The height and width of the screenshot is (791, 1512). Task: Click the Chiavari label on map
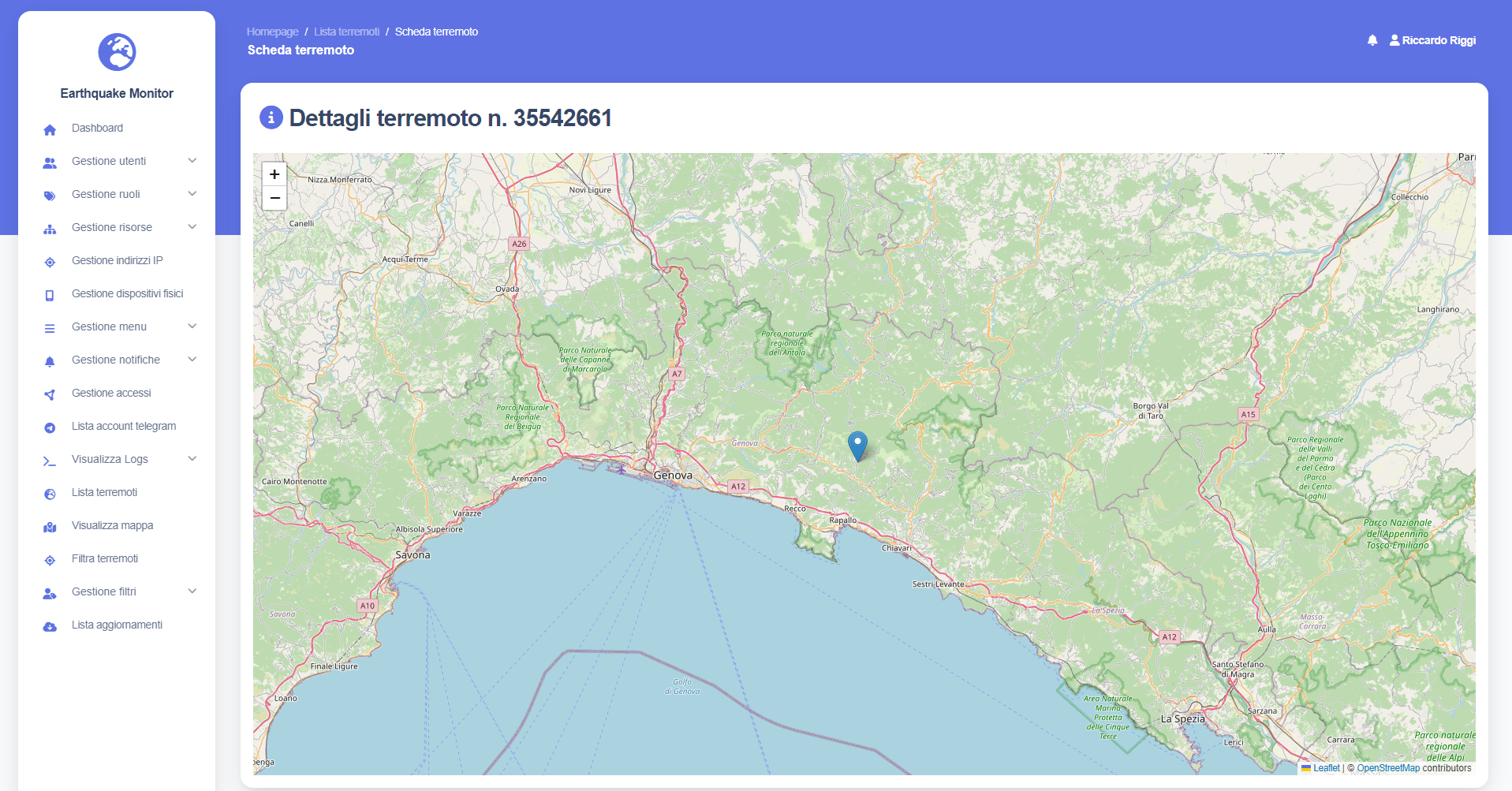[x=897, y=548]
